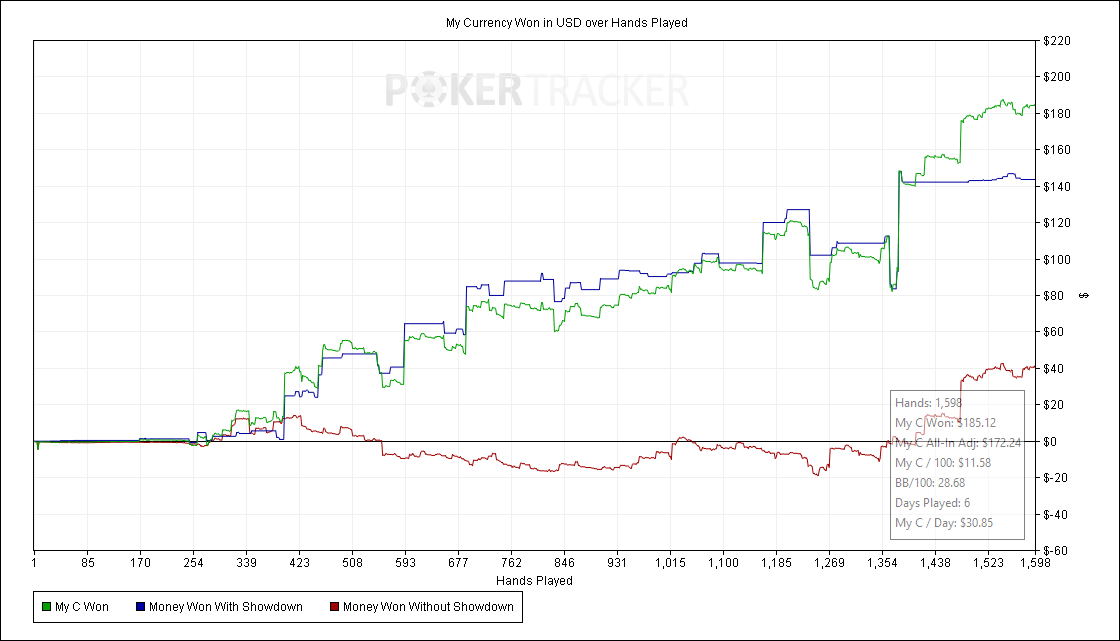Click the 254 x-axis tick label
The image size is (1120, 641).
(193, 563)
